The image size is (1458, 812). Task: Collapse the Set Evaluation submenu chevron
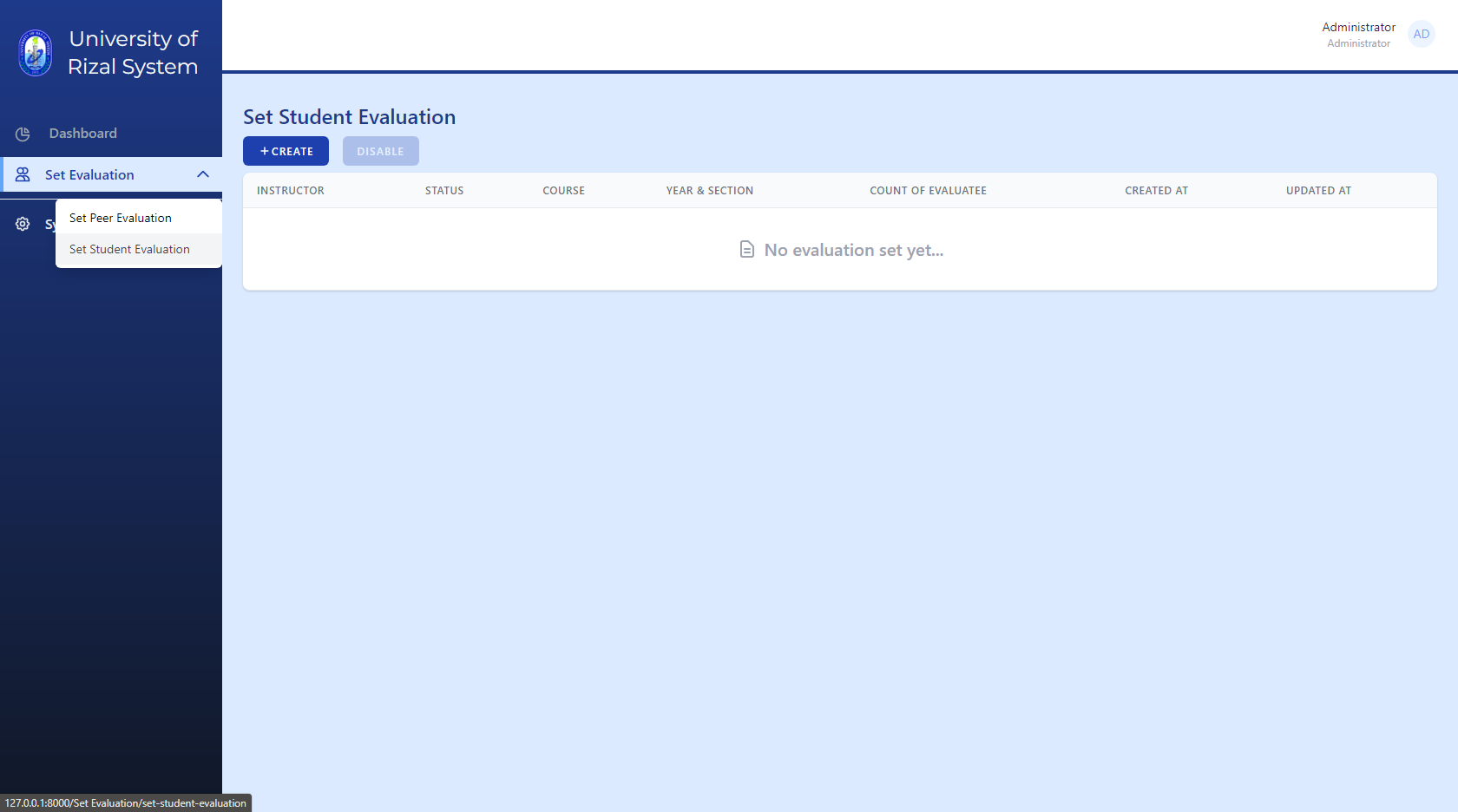203,174
